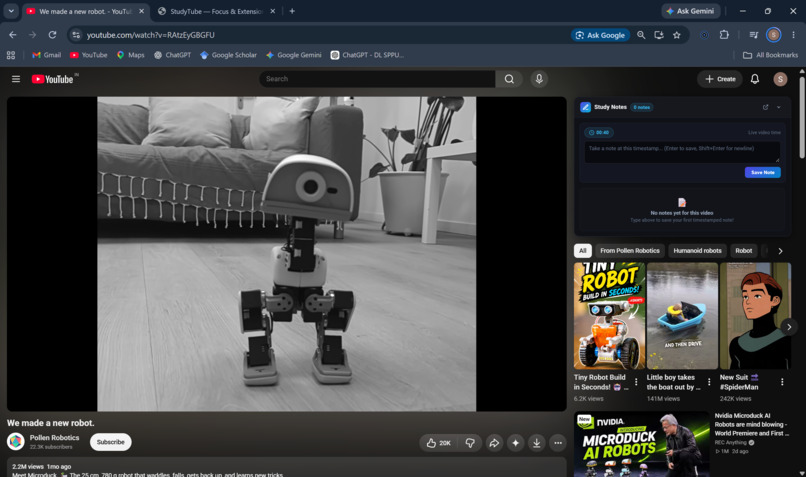Open the Google Gemini bookmark
This screenshot has width=806, height=477.
pyautogui.click(x=294, y=55)
